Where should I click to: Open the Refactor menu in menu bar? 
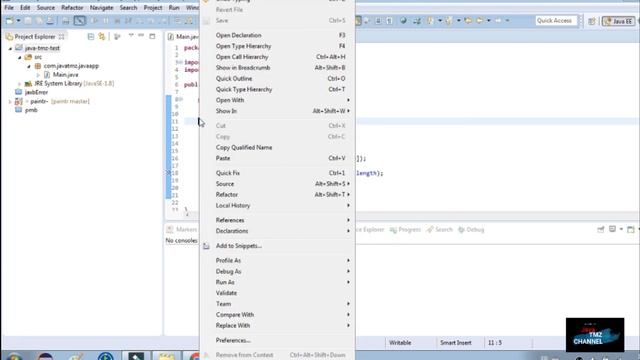pyautogui.click(x=72, y=8)
